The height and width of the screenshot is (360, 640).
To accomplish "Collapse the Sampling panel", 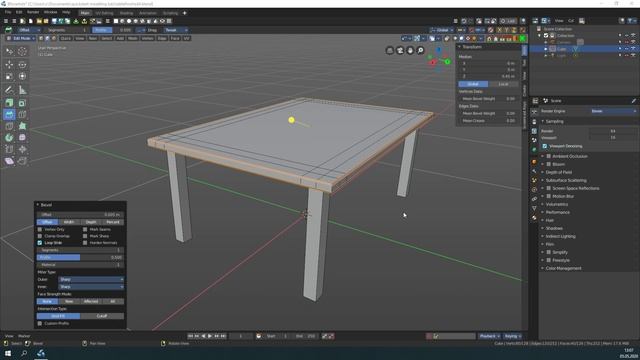I will click(554, 121).
